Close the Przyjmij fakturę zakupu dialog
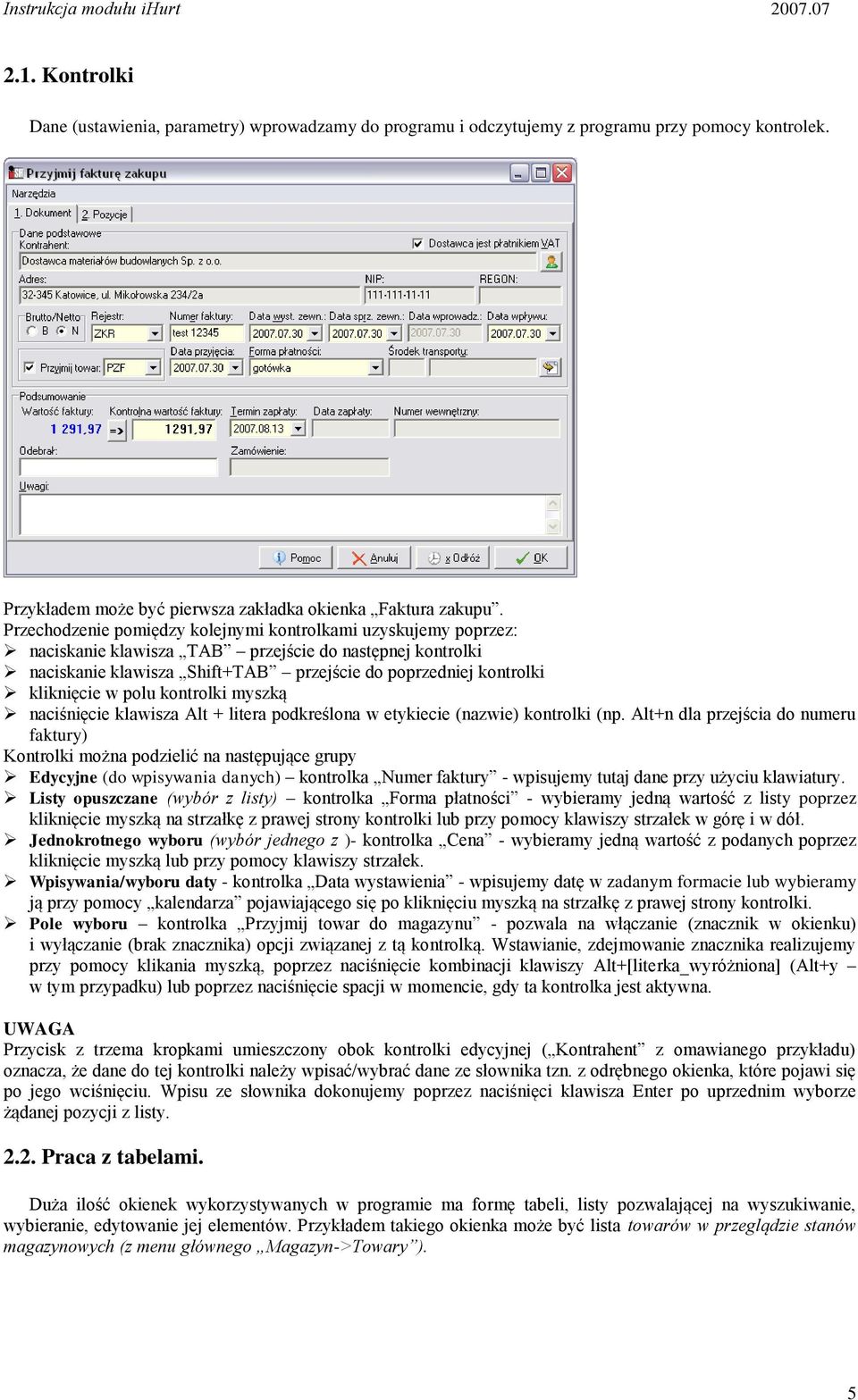This screenshot has width=858, height=1400. [x=562, y=173]
